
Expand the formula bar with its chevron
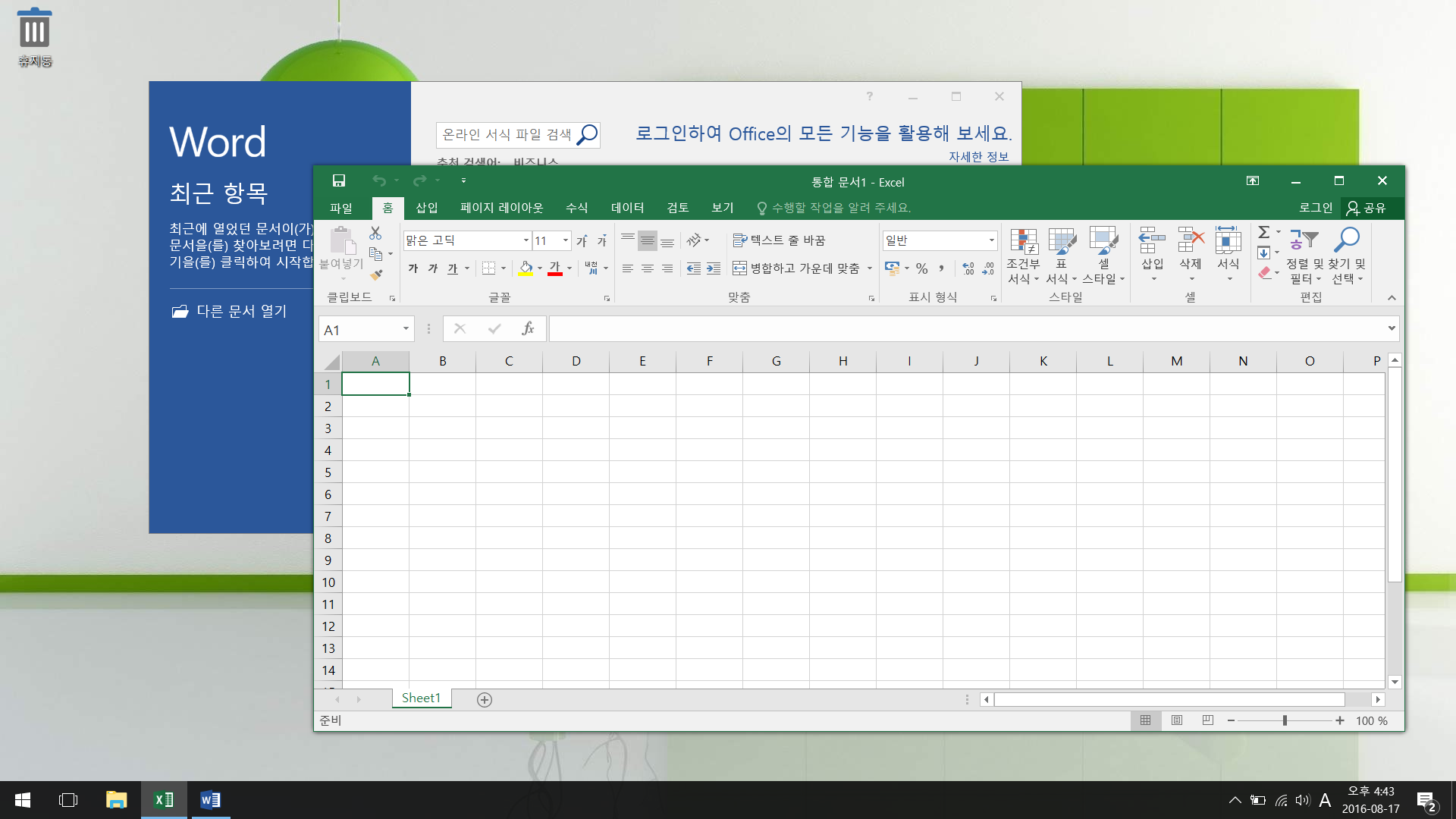[x=1392, y=328]
